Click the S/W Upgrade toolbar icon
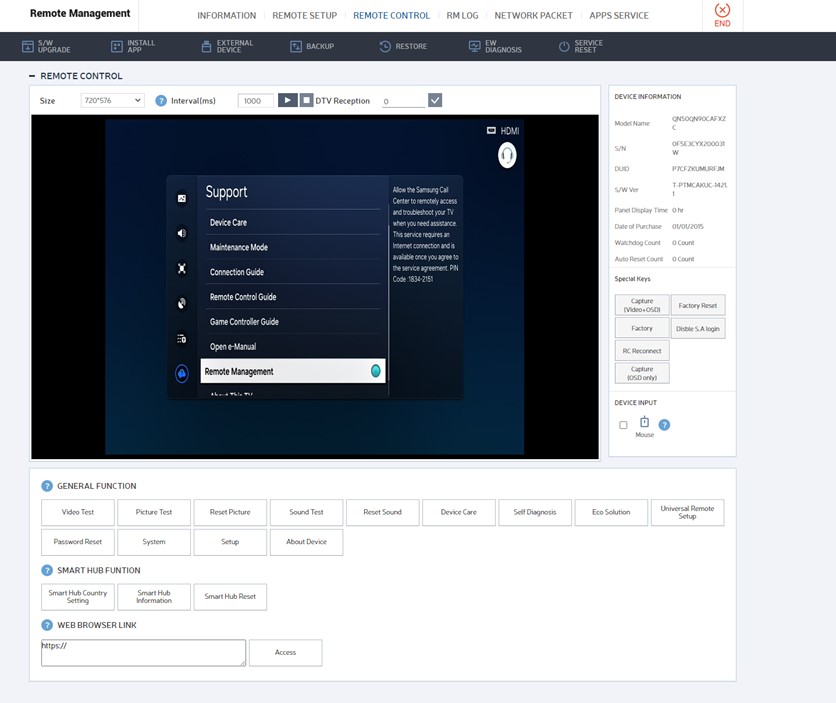This screenshot has height=703, width=836. pos(27,46)
